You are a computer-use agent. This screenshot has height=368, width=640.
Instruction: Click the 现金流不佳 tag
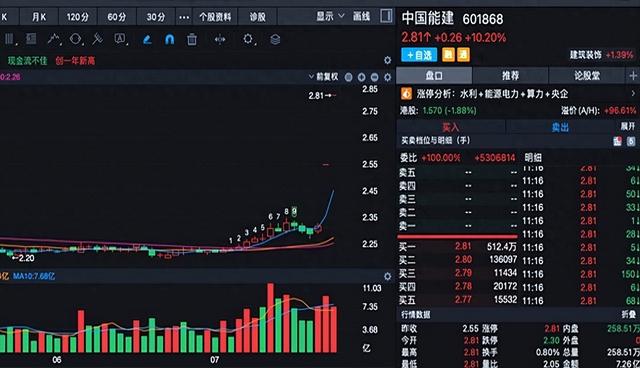point(27,61)
